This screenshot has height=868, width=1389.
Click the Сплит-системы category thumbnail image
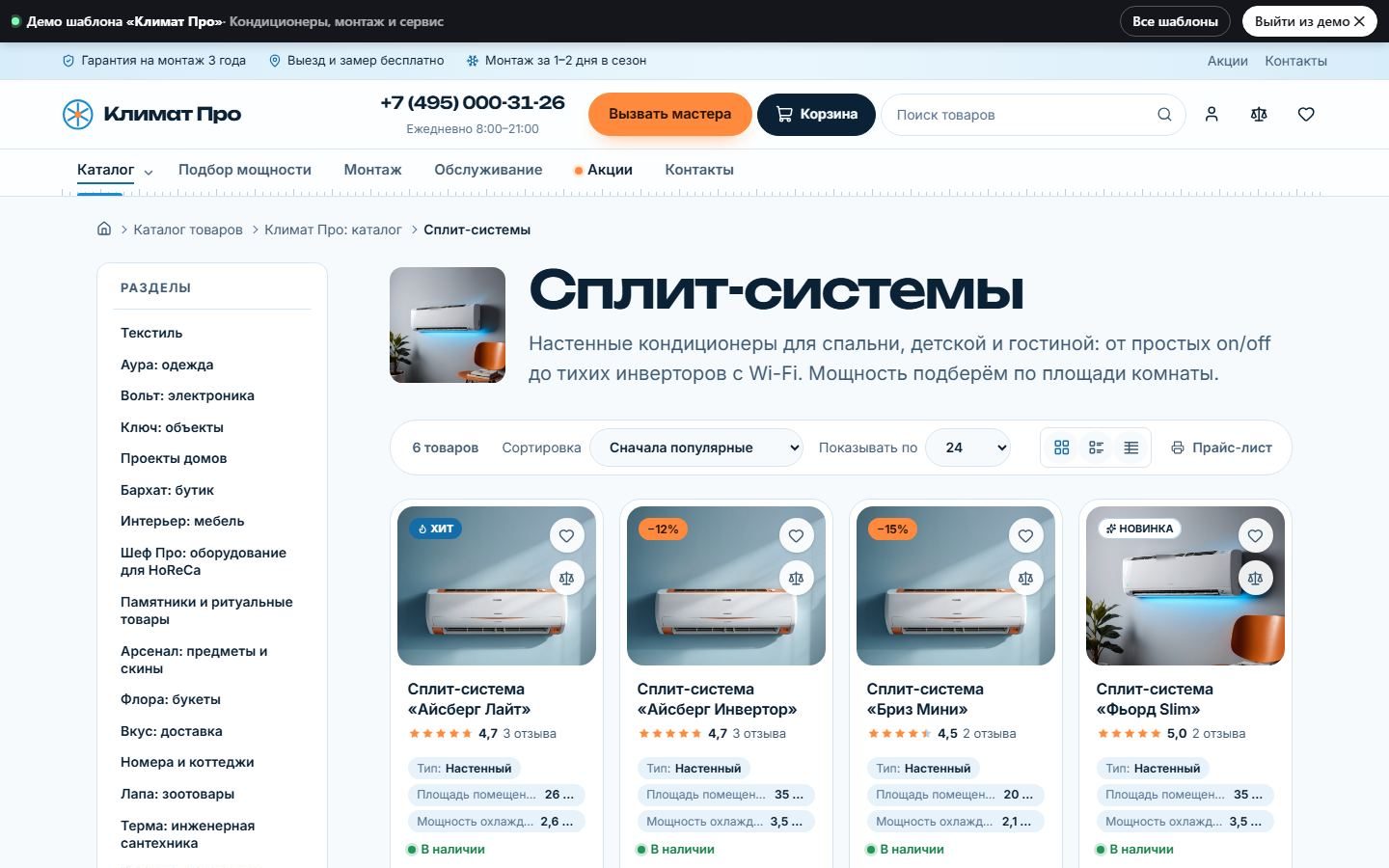click(448, 325)
